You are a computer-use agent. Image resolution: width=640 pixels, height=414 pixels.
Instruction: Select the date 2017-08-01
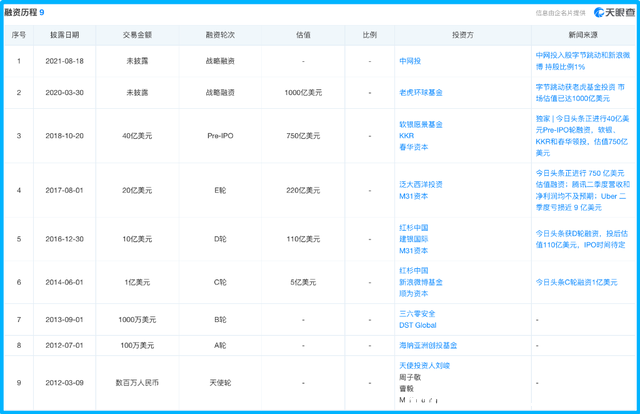pos(64,190)
